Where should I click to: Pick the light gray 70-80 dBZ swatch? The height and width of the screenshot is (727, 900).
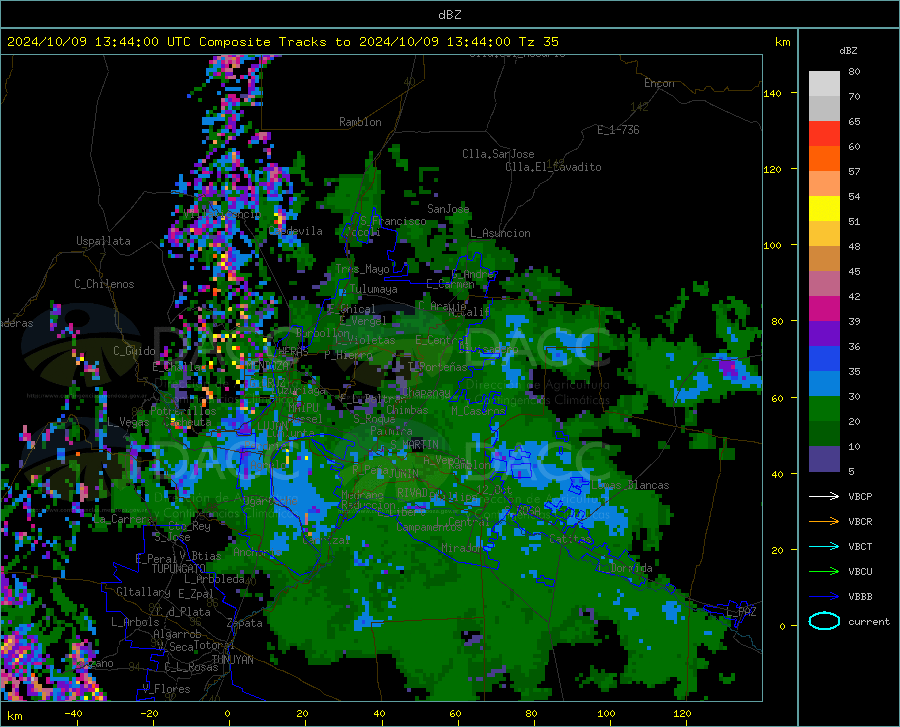tap(824, 84)
